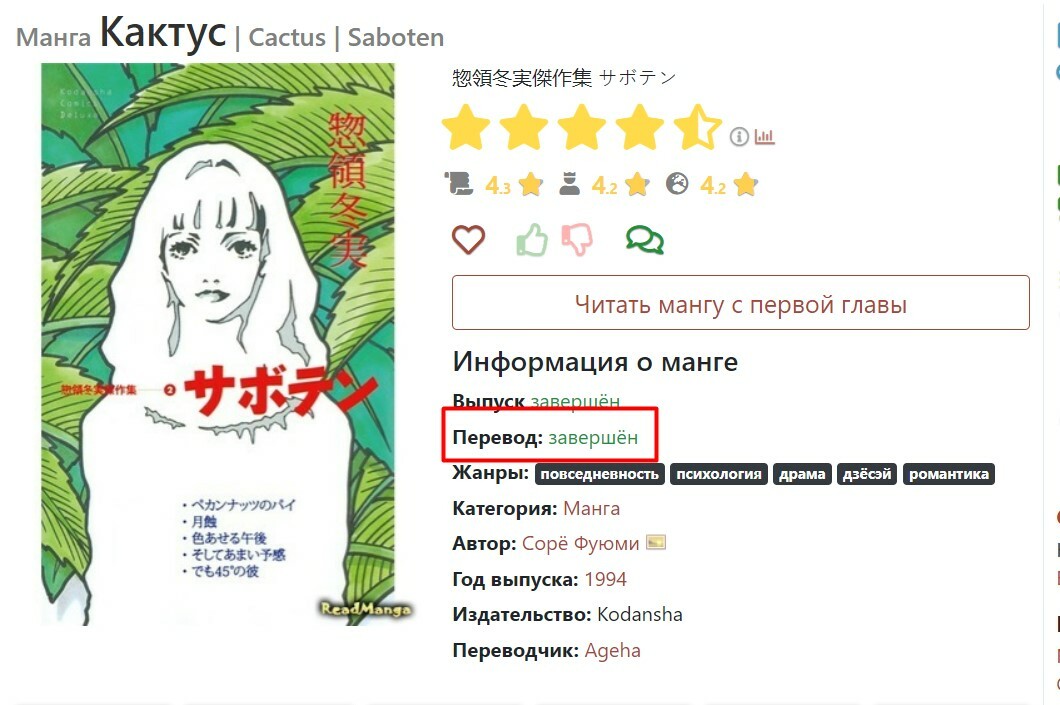Click Читать мангу с первой главы button
Viewport: 1060px width, 705px height.
click(x=740, y=303)
